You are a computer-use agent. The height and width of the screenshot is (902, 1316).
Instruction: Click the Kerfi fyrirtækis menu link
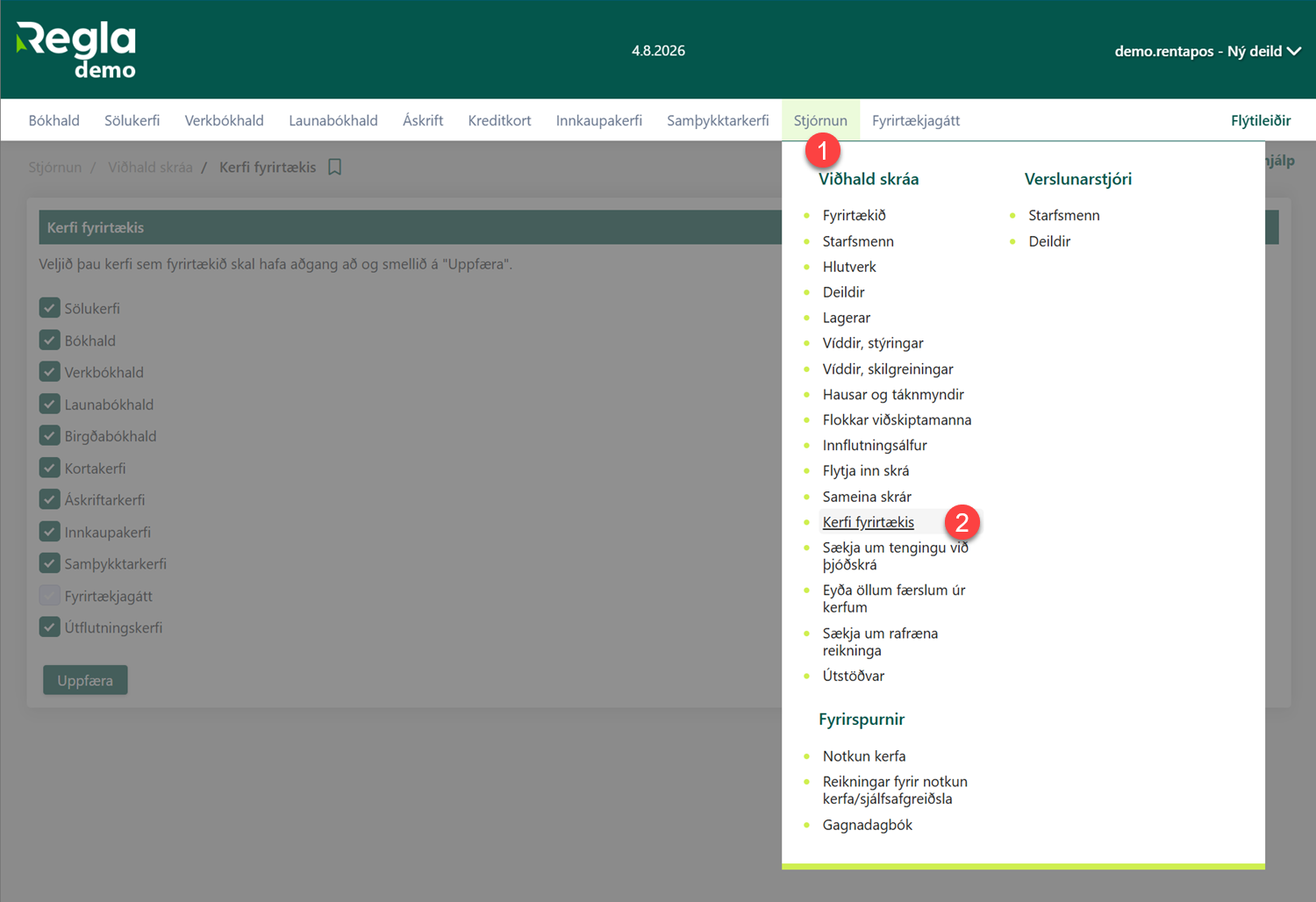point(868,522)
